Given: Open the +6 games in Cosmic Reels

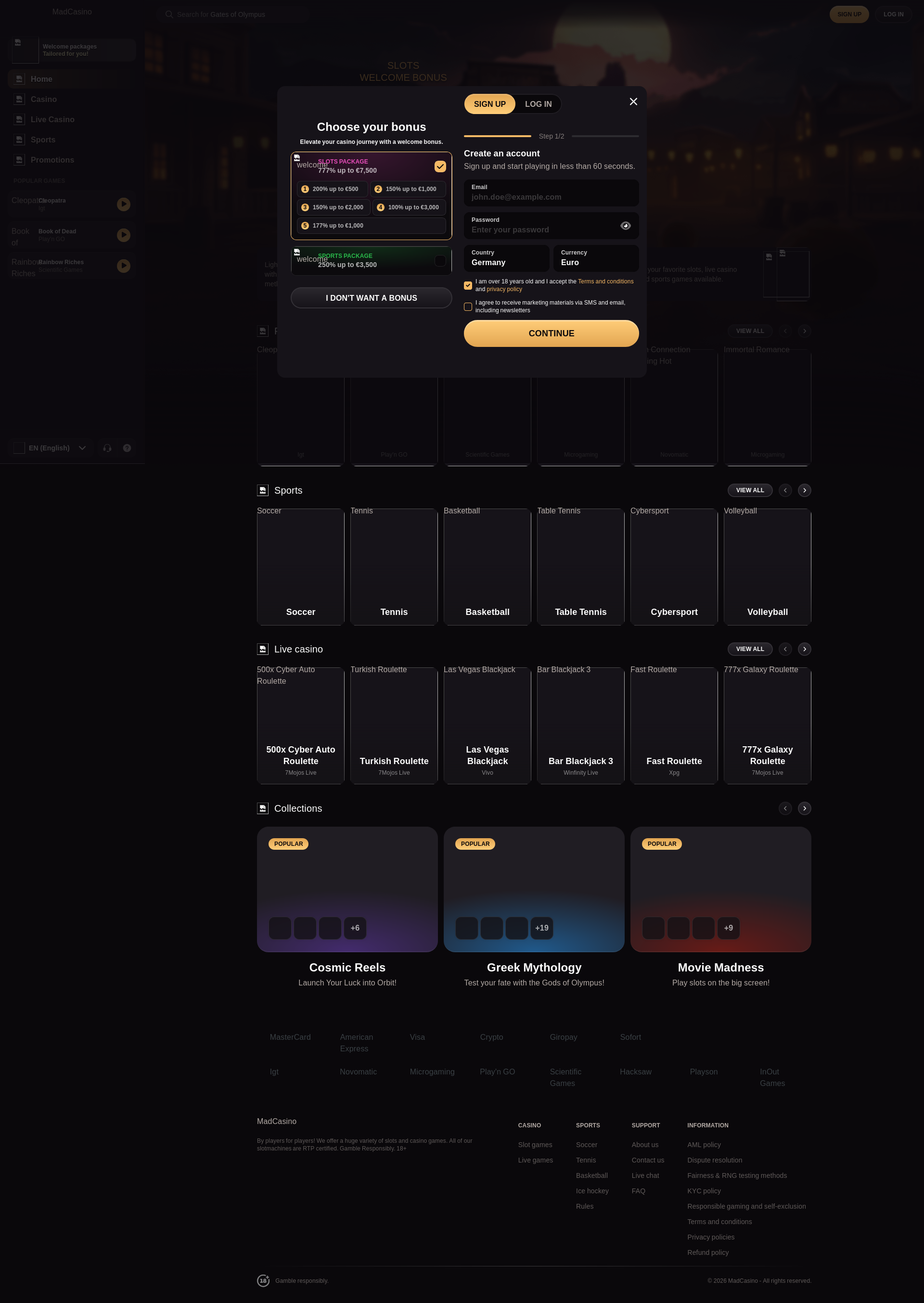Looking at the screenshot, I should tap(355, 928).
